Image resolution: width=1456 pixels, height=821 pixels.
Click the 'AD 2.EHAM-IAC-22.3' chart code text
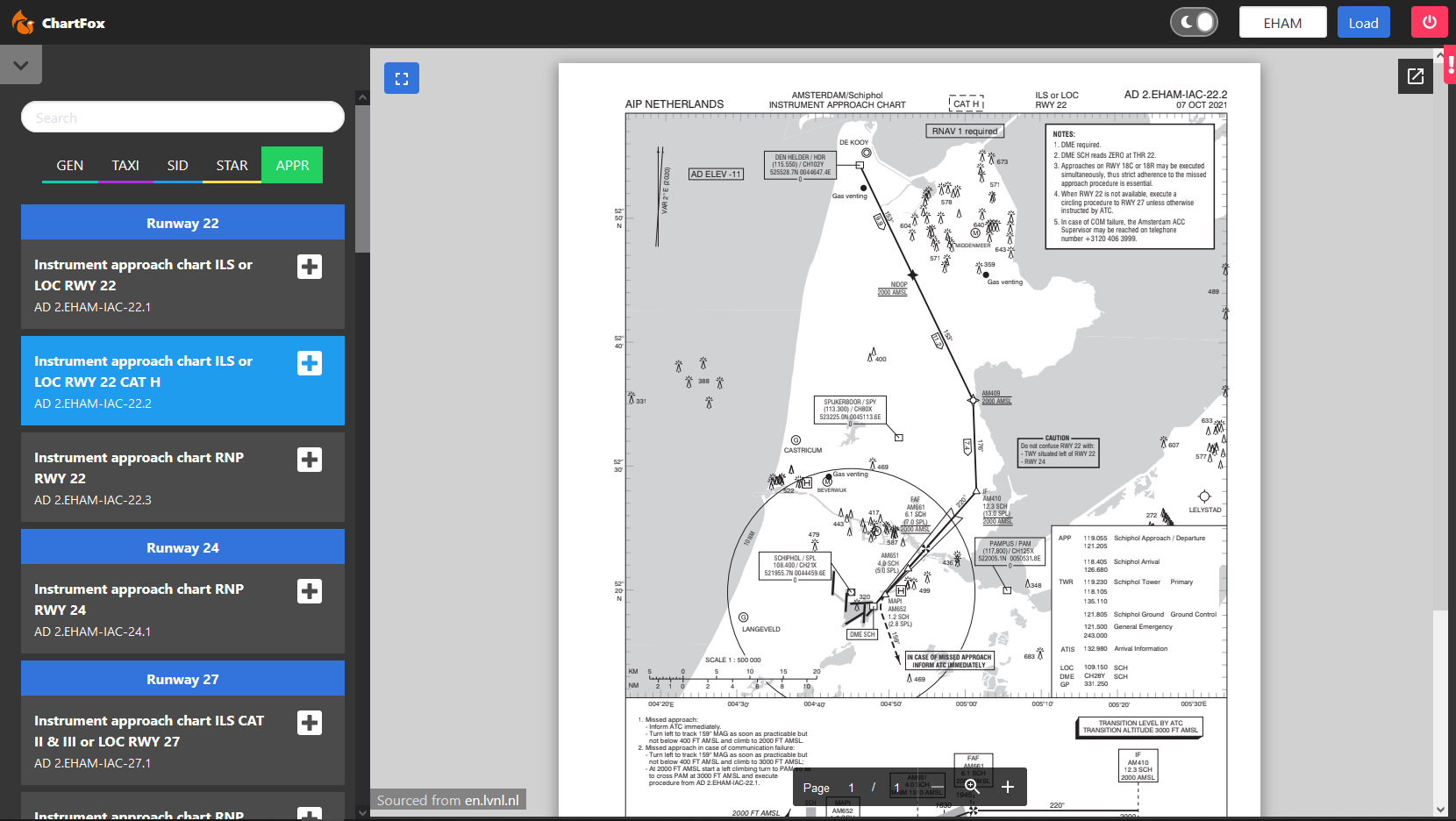point(93,500)
